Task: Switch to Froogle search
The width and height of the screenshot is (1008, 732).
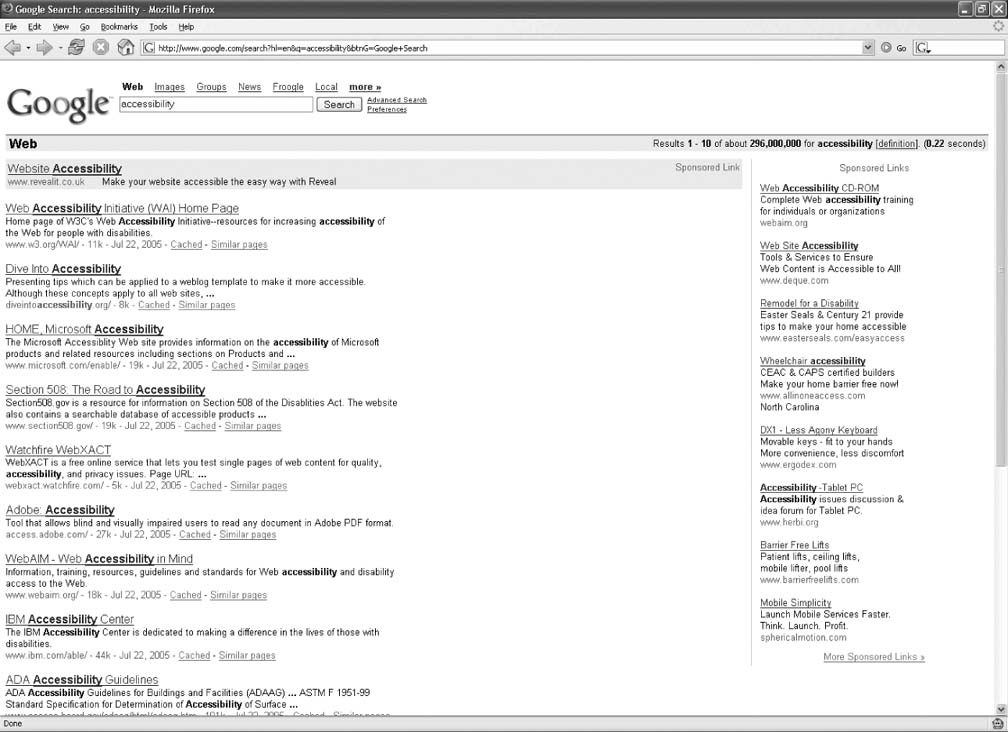Action: coord(288,87)
